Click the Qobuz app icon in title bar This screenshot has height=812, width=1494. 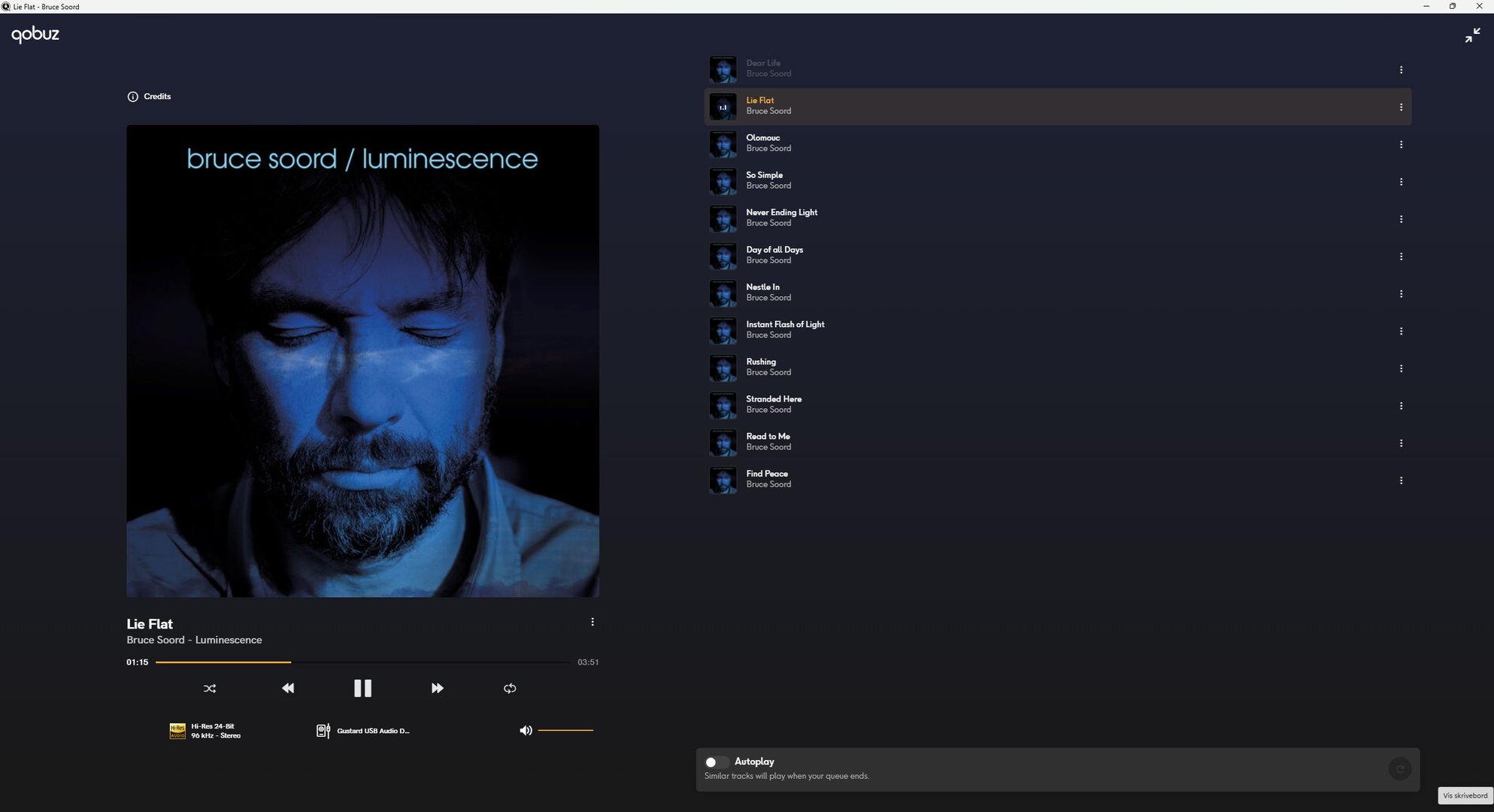point(6,6)
